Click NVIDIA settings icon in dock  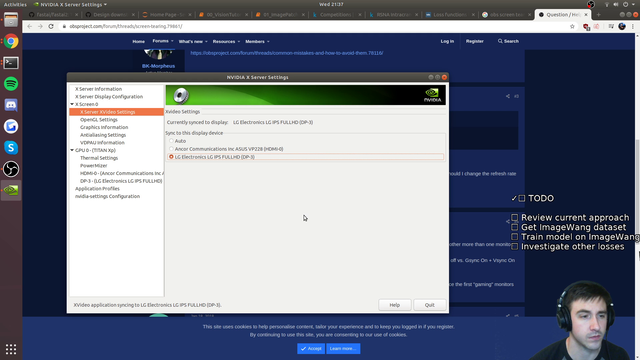(11, 190)
